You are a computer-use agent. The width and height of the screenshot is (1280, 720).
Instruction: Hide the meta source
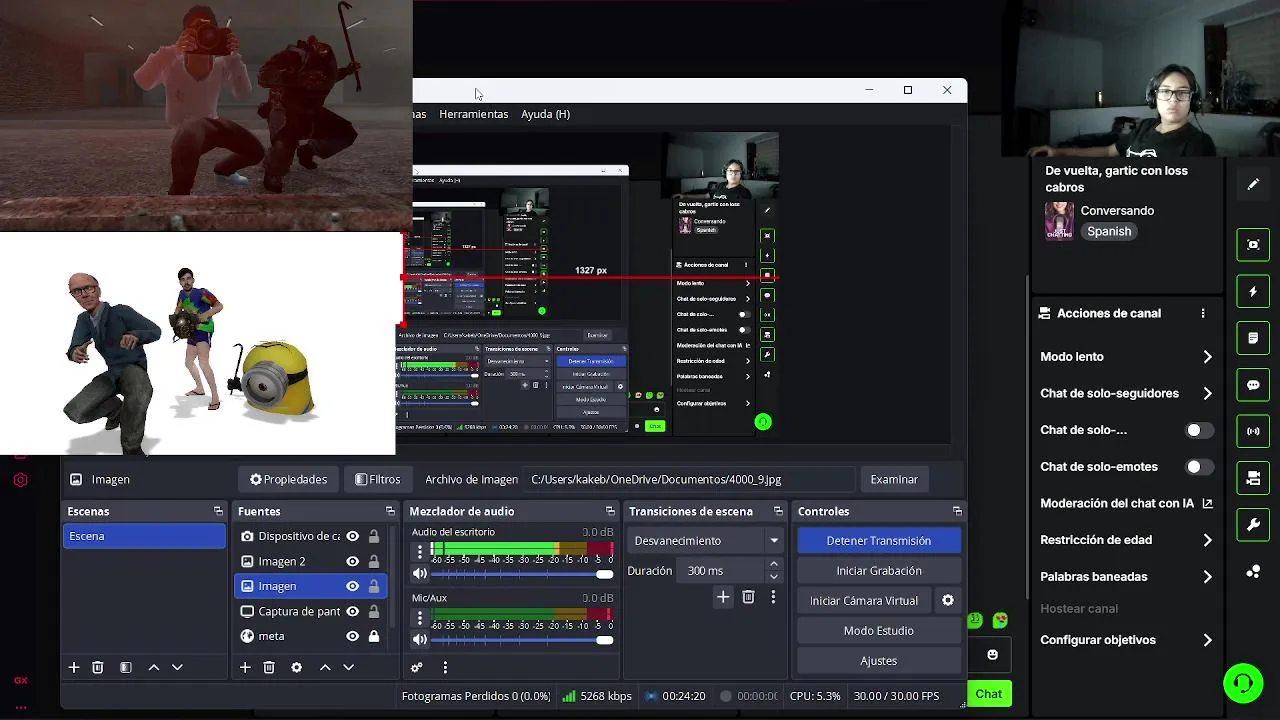[x=352, y=636]
